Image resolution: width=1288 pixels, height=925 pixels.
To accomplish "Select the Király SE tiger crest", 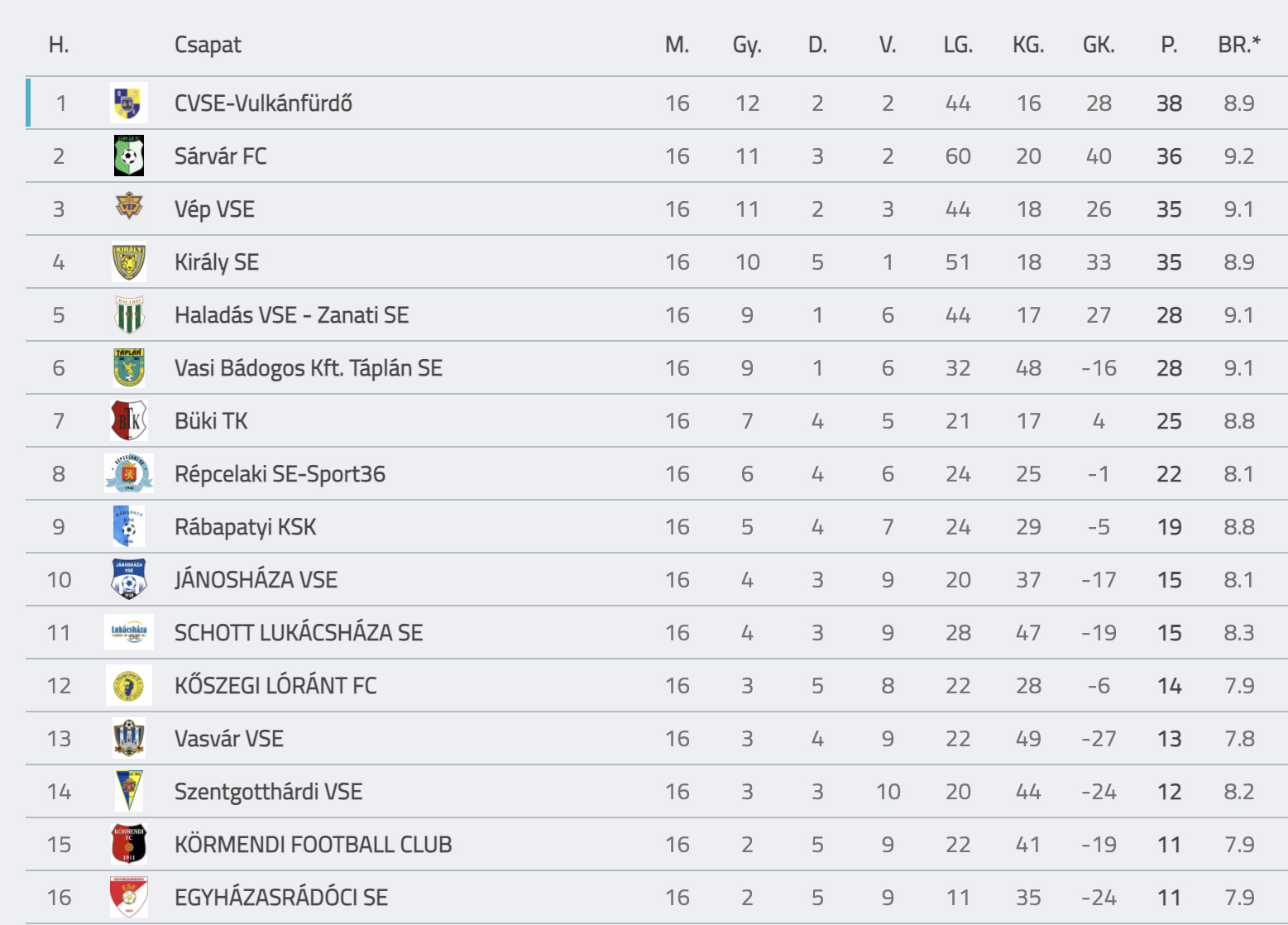I will coord(129,262).
